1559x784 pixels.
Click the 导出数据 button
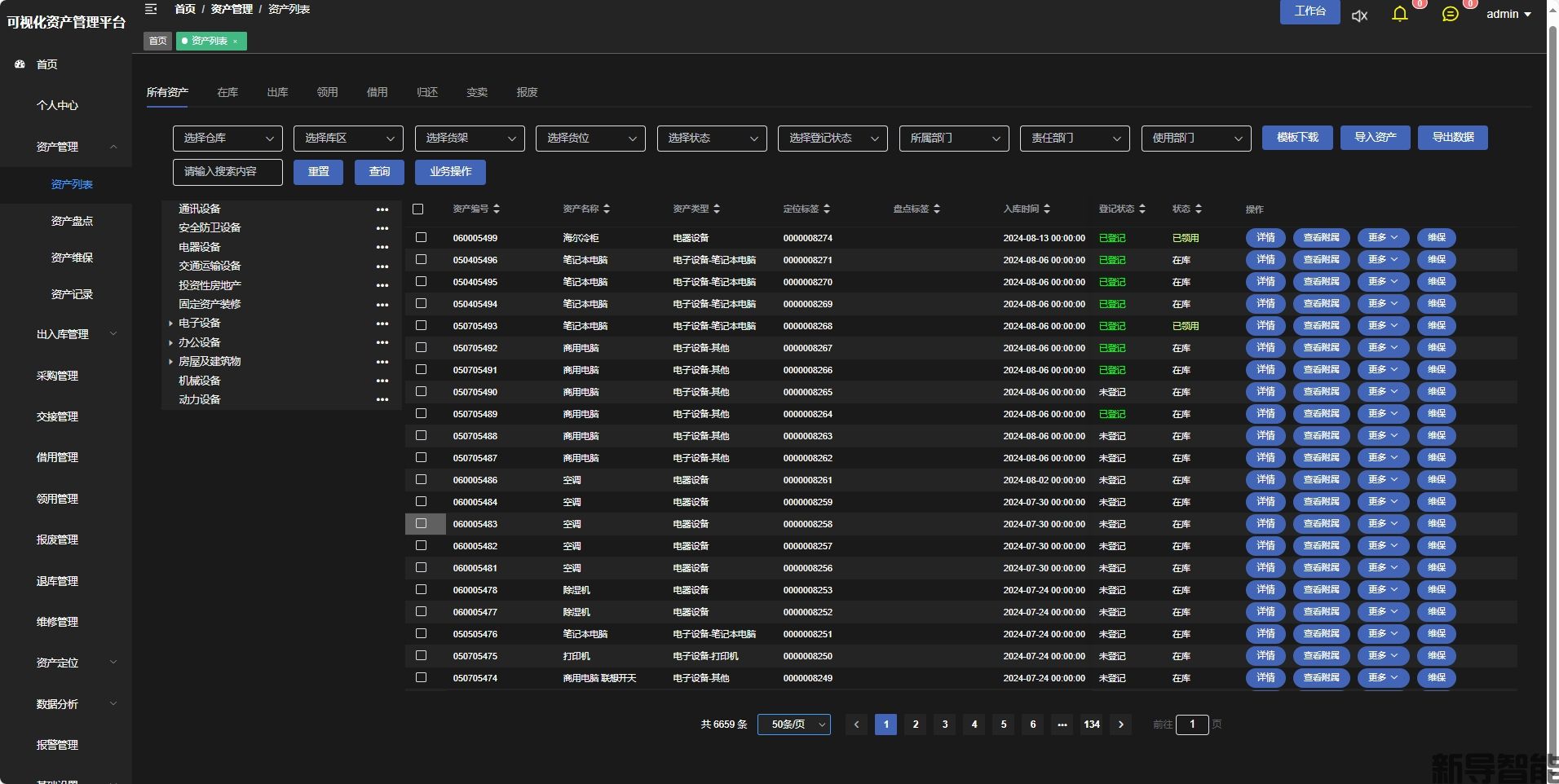(x=1453, y=137)
